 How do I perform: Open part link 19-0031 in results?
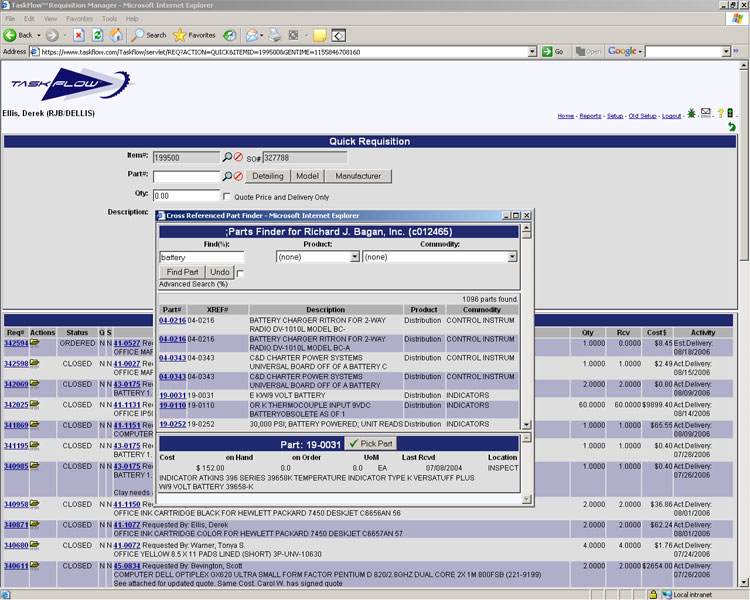pyautogui.click(x=172, y=395)
